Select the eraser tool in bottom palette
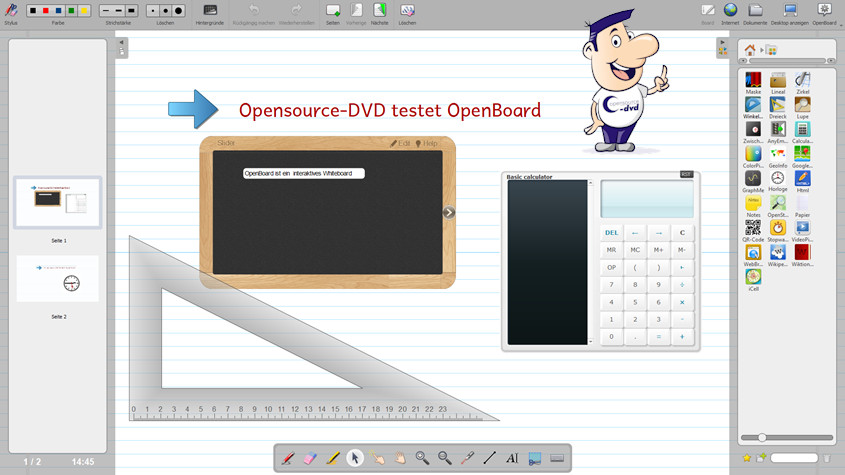This screenshot has width=845, height=475. (309, 458)
